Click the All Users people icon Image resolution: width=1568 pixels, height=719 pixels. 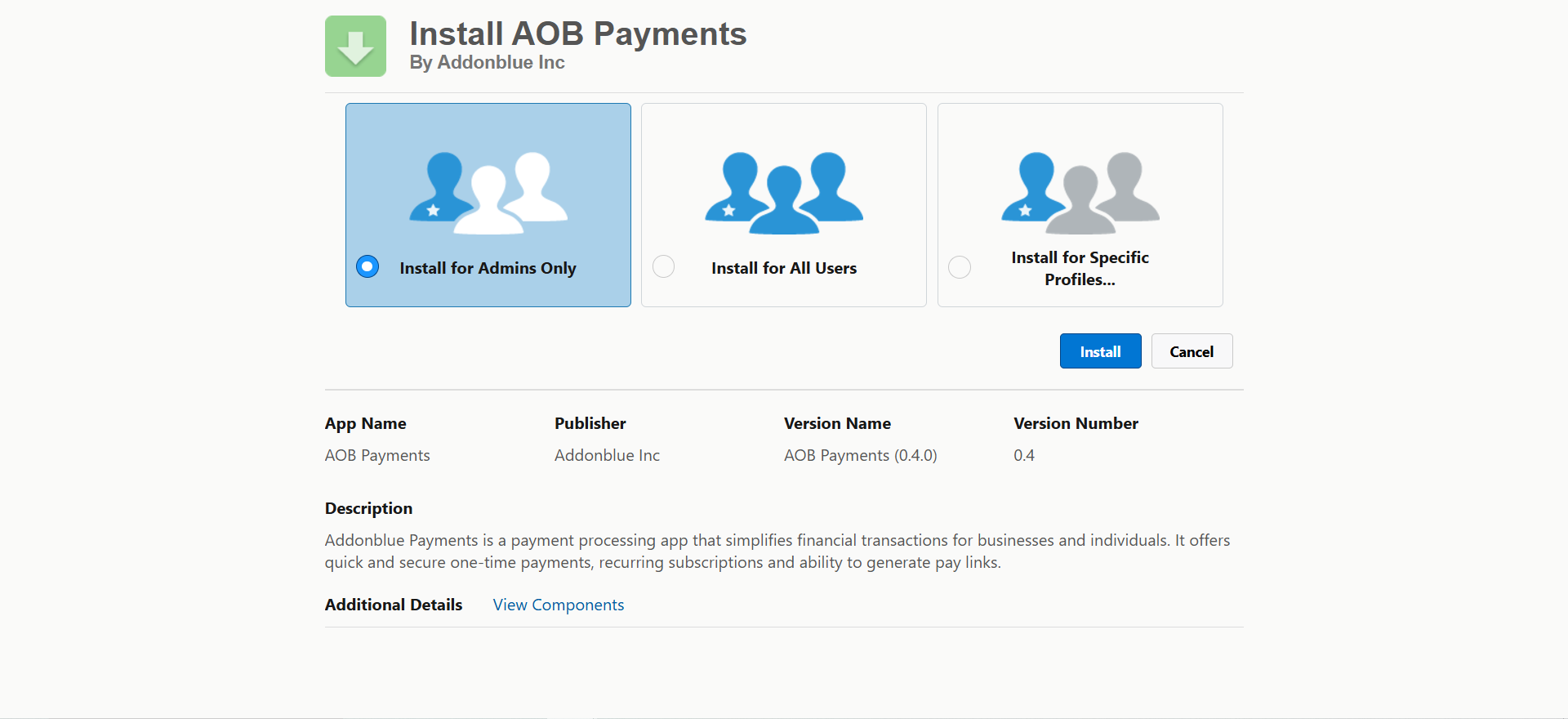(784, 193)
